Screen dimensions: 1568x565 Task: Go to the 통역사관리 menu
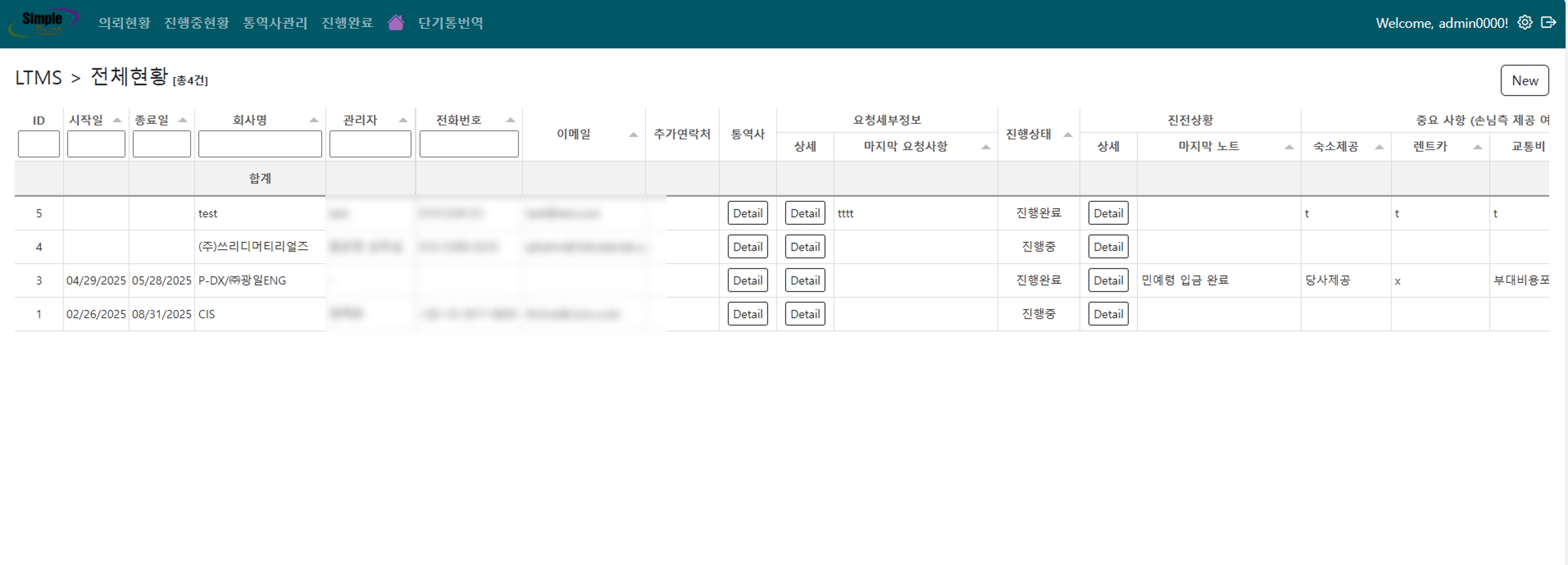pyautogui.click(x=275, y=23)
